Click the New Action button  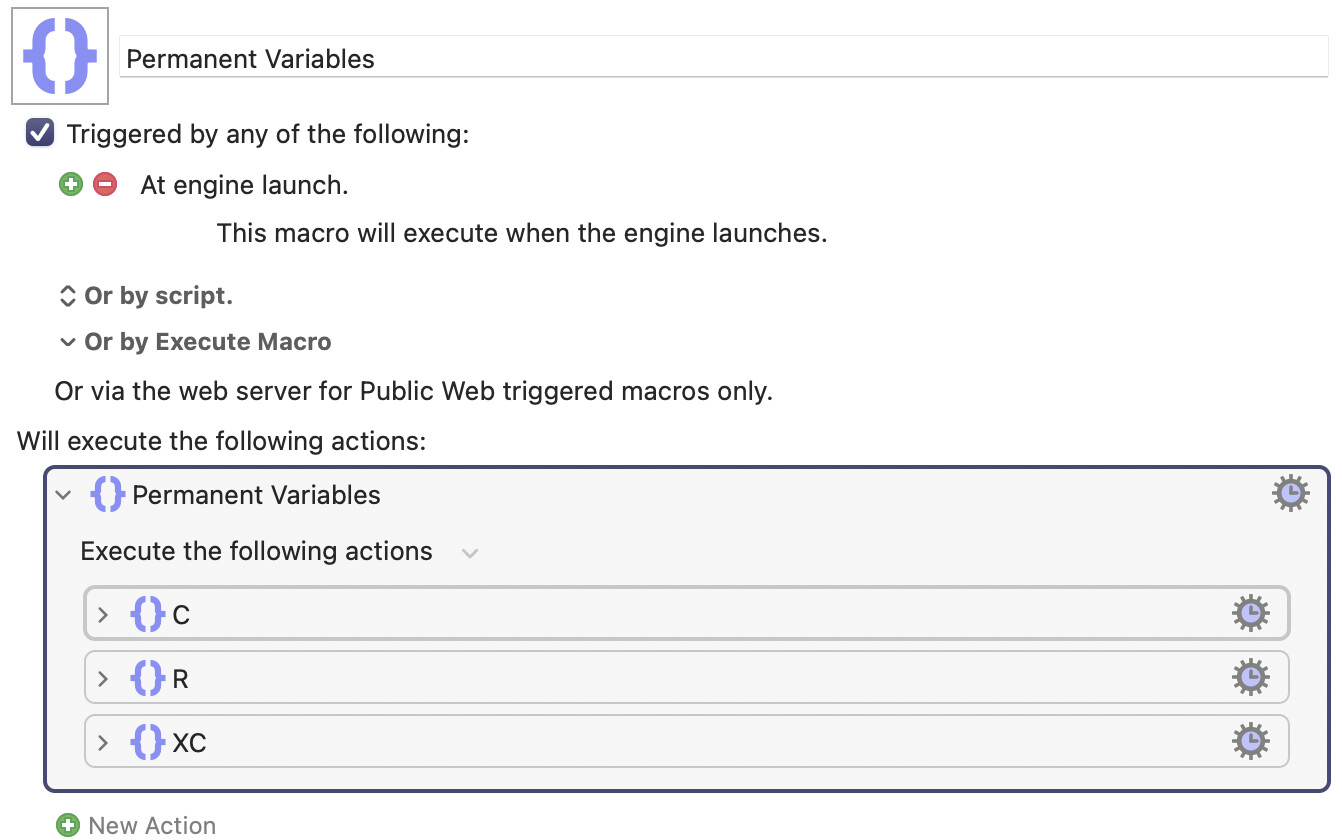[x=137, y=825]
